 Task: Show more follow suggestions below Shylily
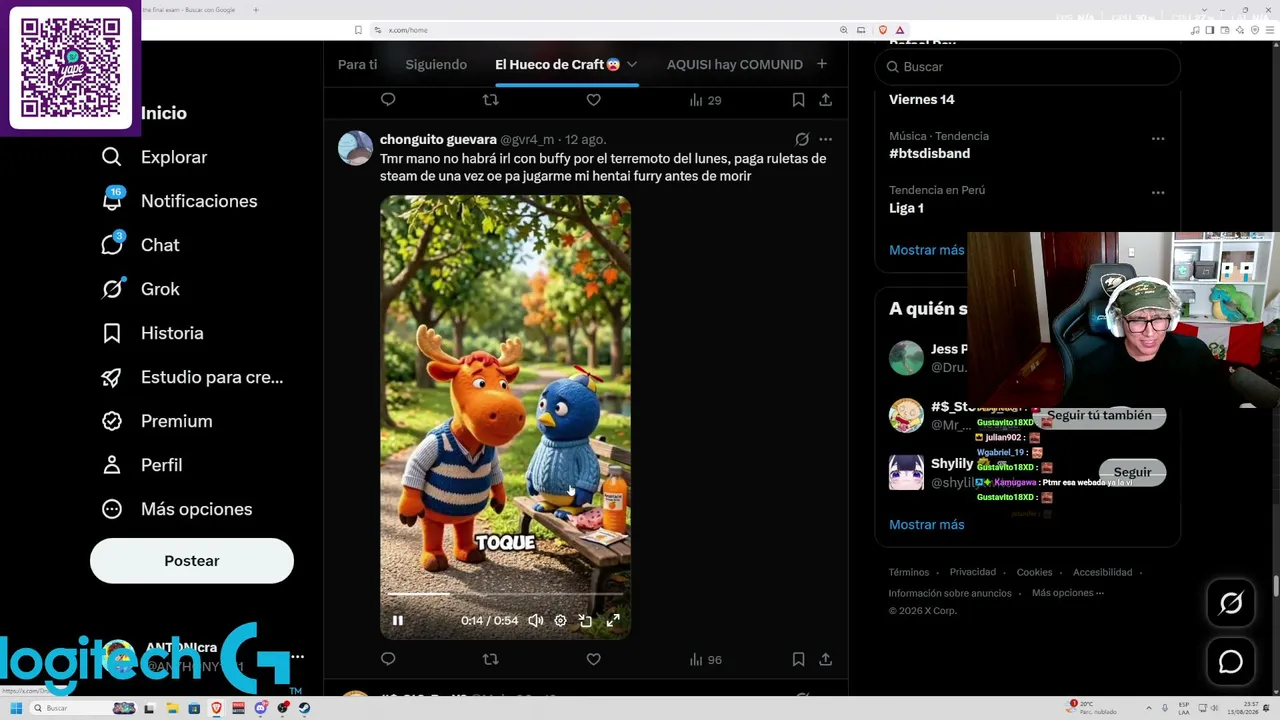927,524
